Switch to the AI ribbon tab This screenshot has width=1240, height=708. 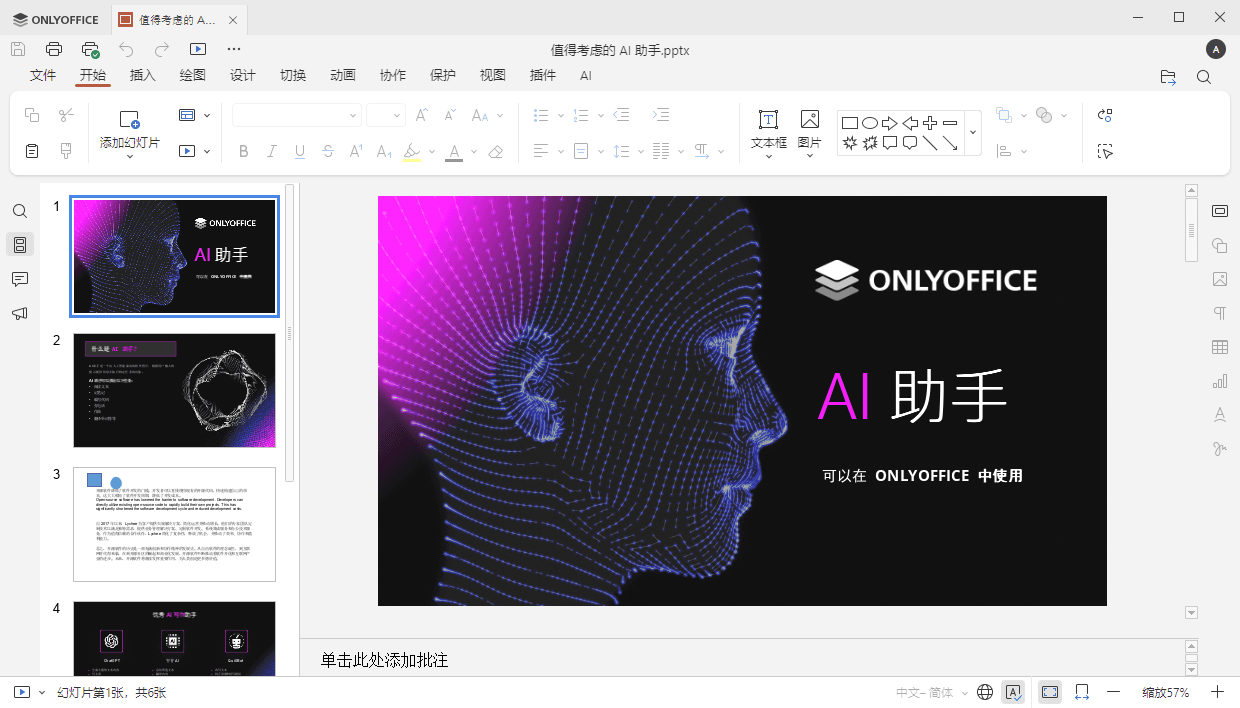coord(587,75)
